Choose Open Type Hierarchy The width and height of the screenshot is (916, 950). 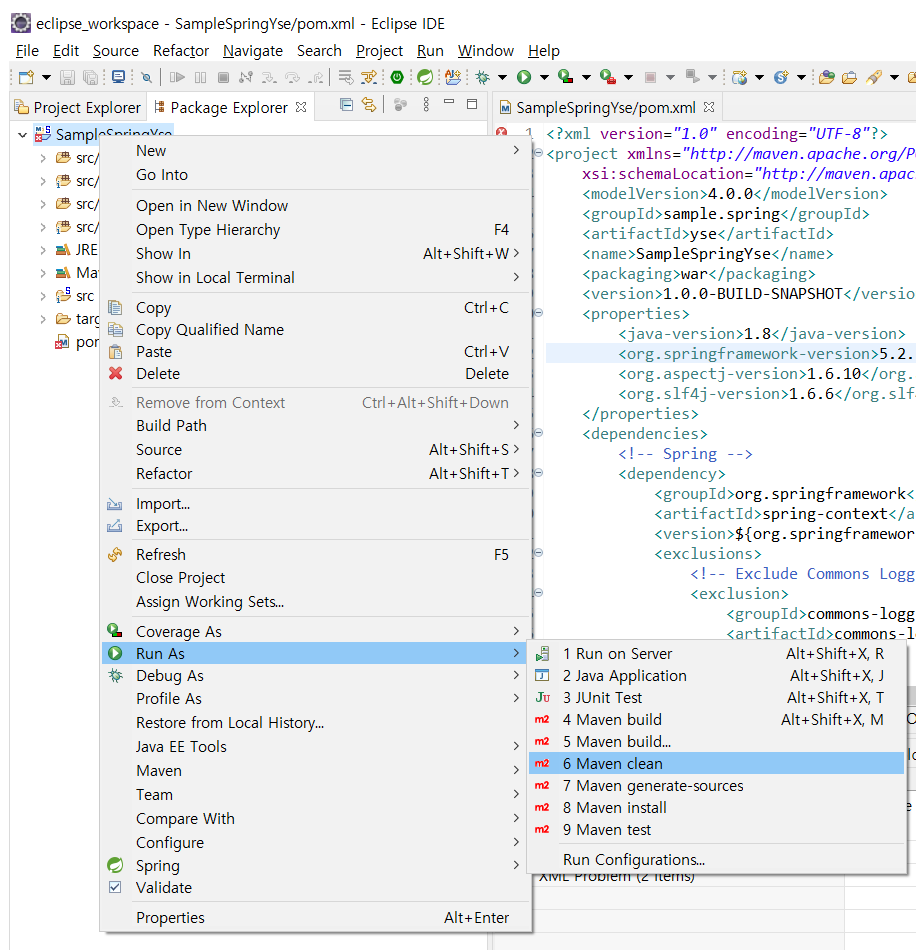(x=317, y=230)
